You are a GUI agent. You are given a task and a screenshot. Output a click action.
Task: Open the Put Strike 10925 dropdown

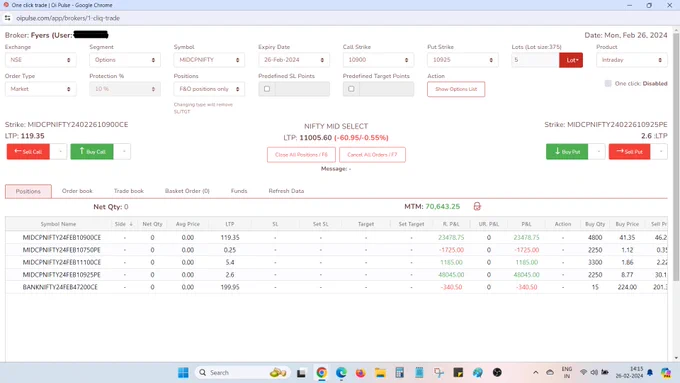(463, 60)
